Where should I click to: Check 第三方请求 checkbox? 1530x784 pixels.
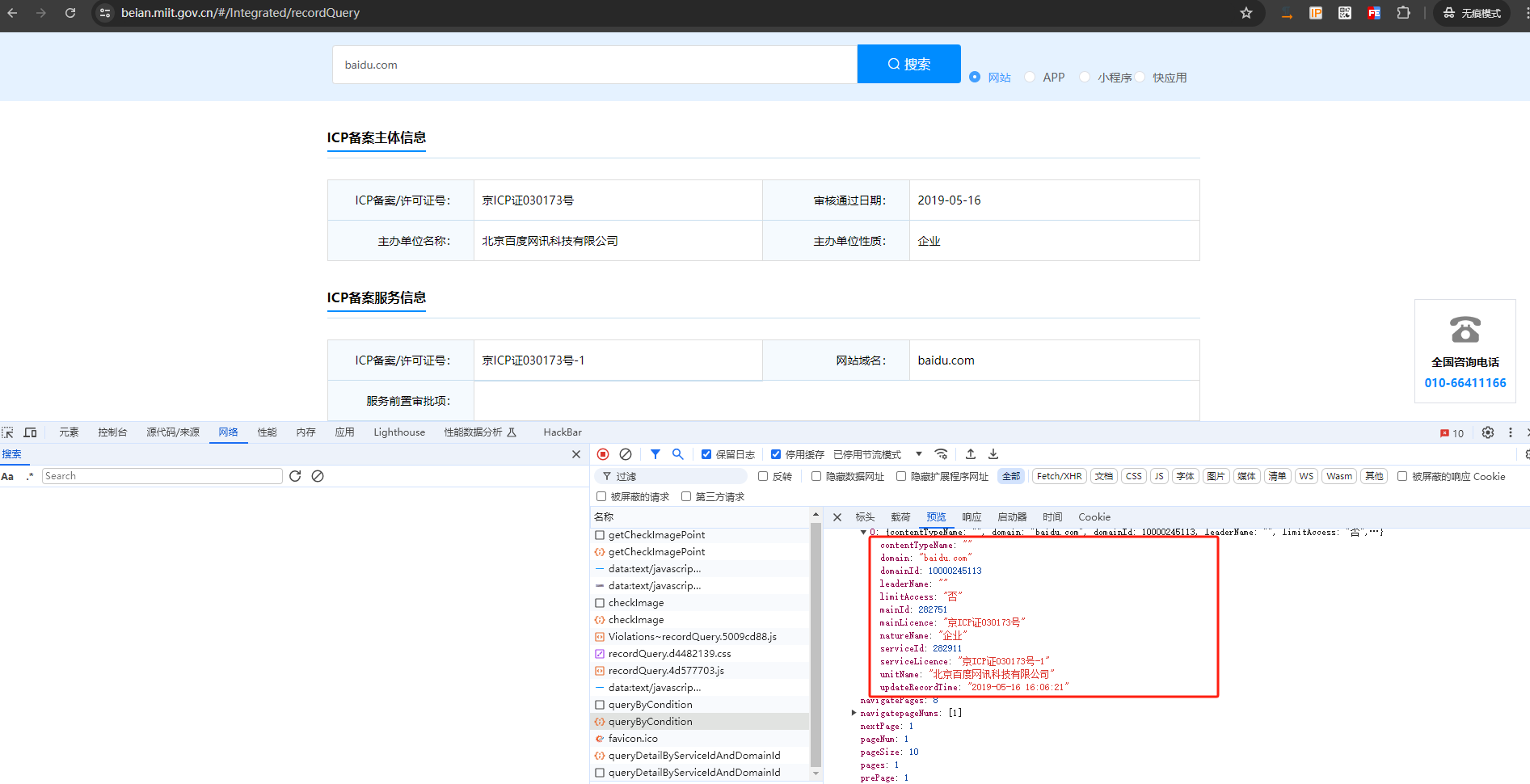(686, 496)
